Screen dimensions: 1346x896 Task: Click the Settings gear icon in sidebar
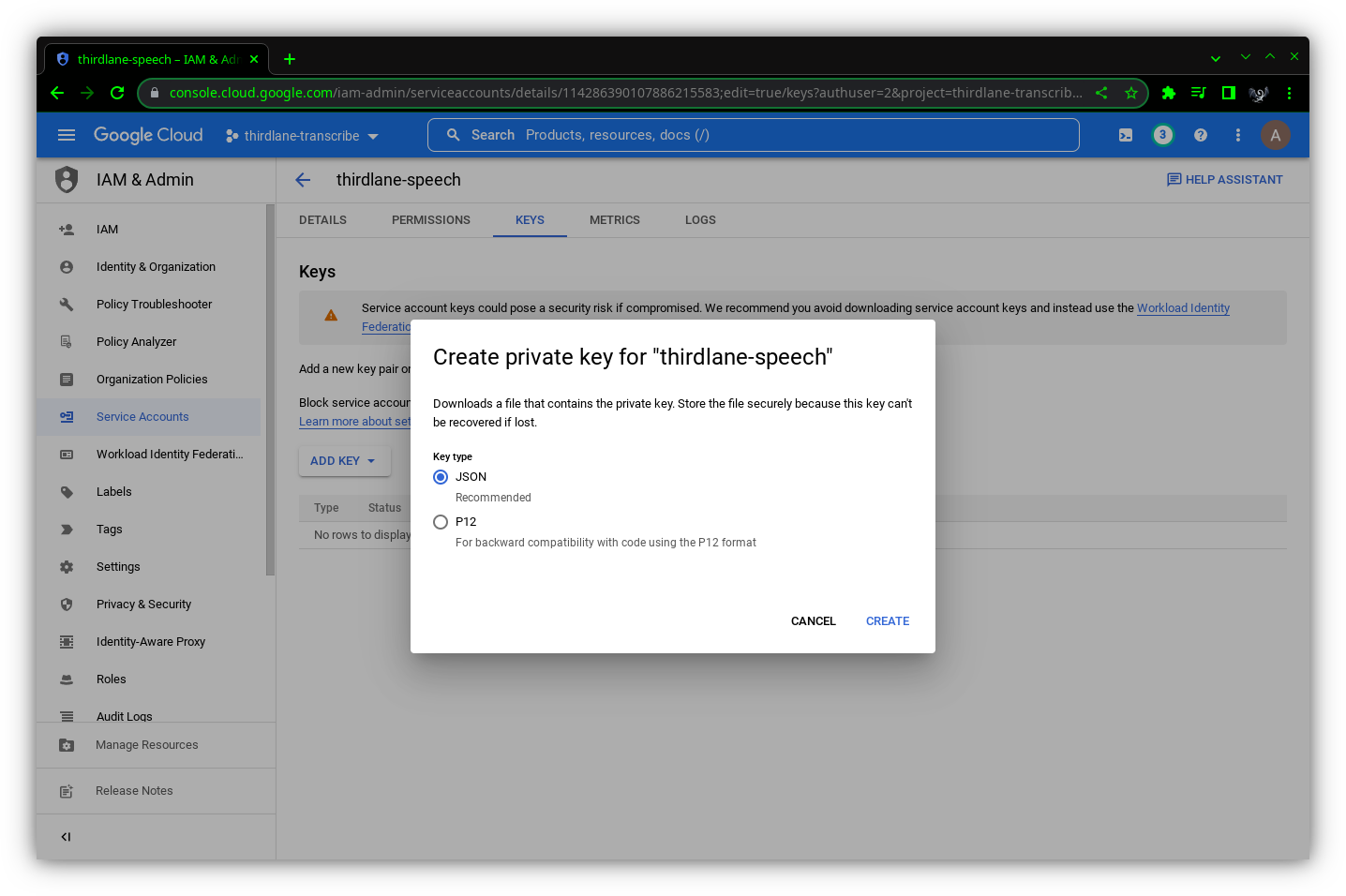pyautogui.click(x=67, y=567)
